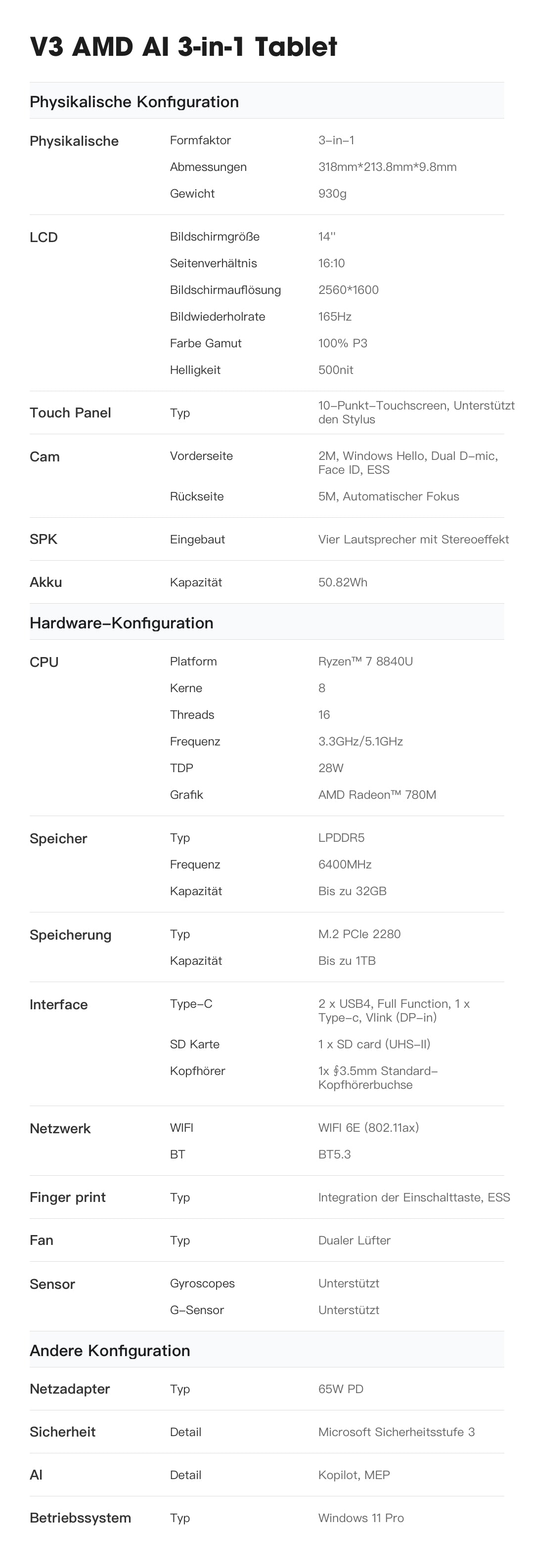534x1568 pixels.
Task: Click the "5M, Automatischer Fokus" rear camera value
Action: [x=389, y=496]
